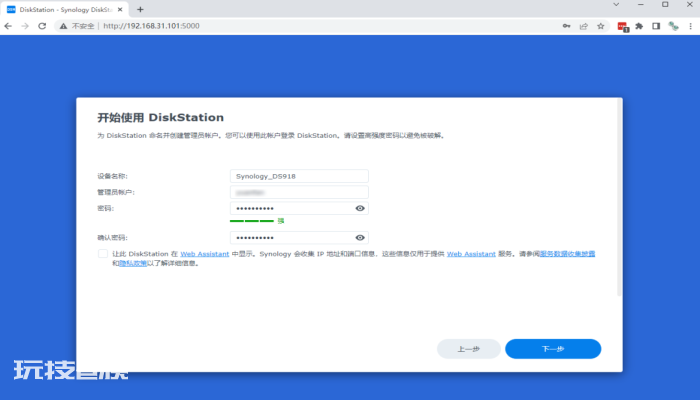Open the green profile extension icon
Viewport: 700px width, 400px height.
pos(673,26)
